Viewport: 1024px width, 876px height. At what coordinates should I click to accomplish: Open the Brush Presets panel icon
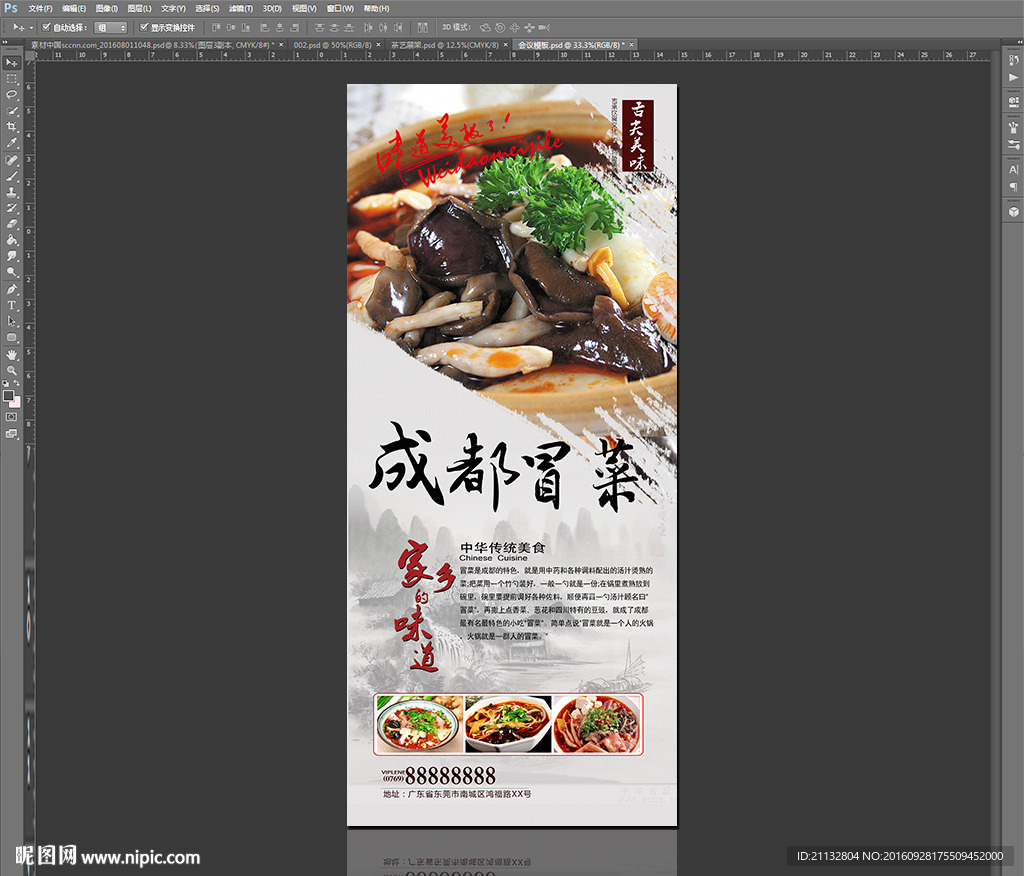coord(1014,127)
